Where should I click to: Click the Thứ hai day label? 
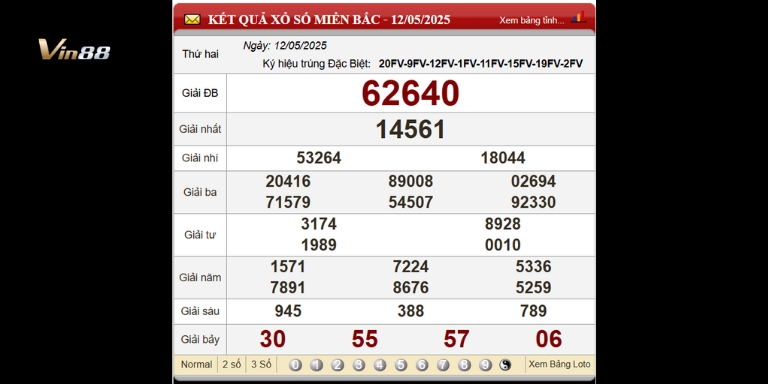pos(200,54)
